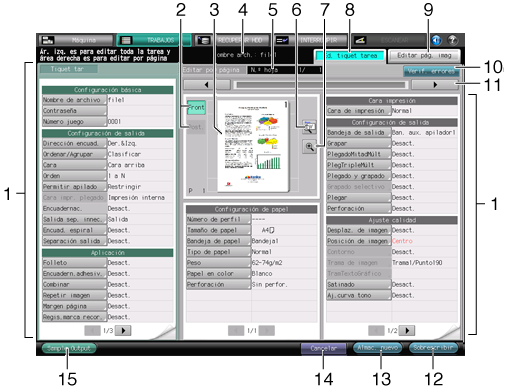This screenshot has height=392, width=505.
Task: Click Almac. nuevo button
Action: pos(377,348)
